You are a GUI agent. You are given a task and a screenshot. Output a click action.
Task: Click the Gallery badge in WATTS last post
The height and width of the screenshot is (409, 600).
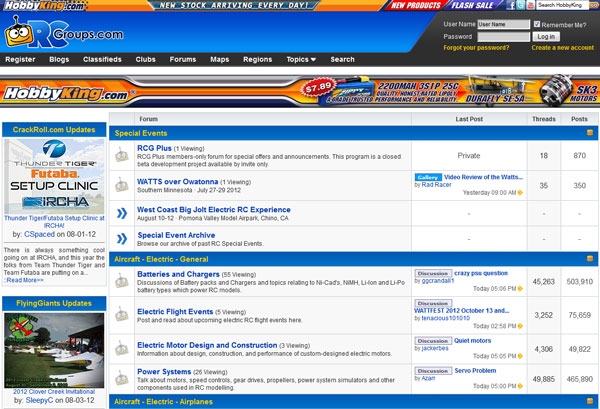(428, 177)
